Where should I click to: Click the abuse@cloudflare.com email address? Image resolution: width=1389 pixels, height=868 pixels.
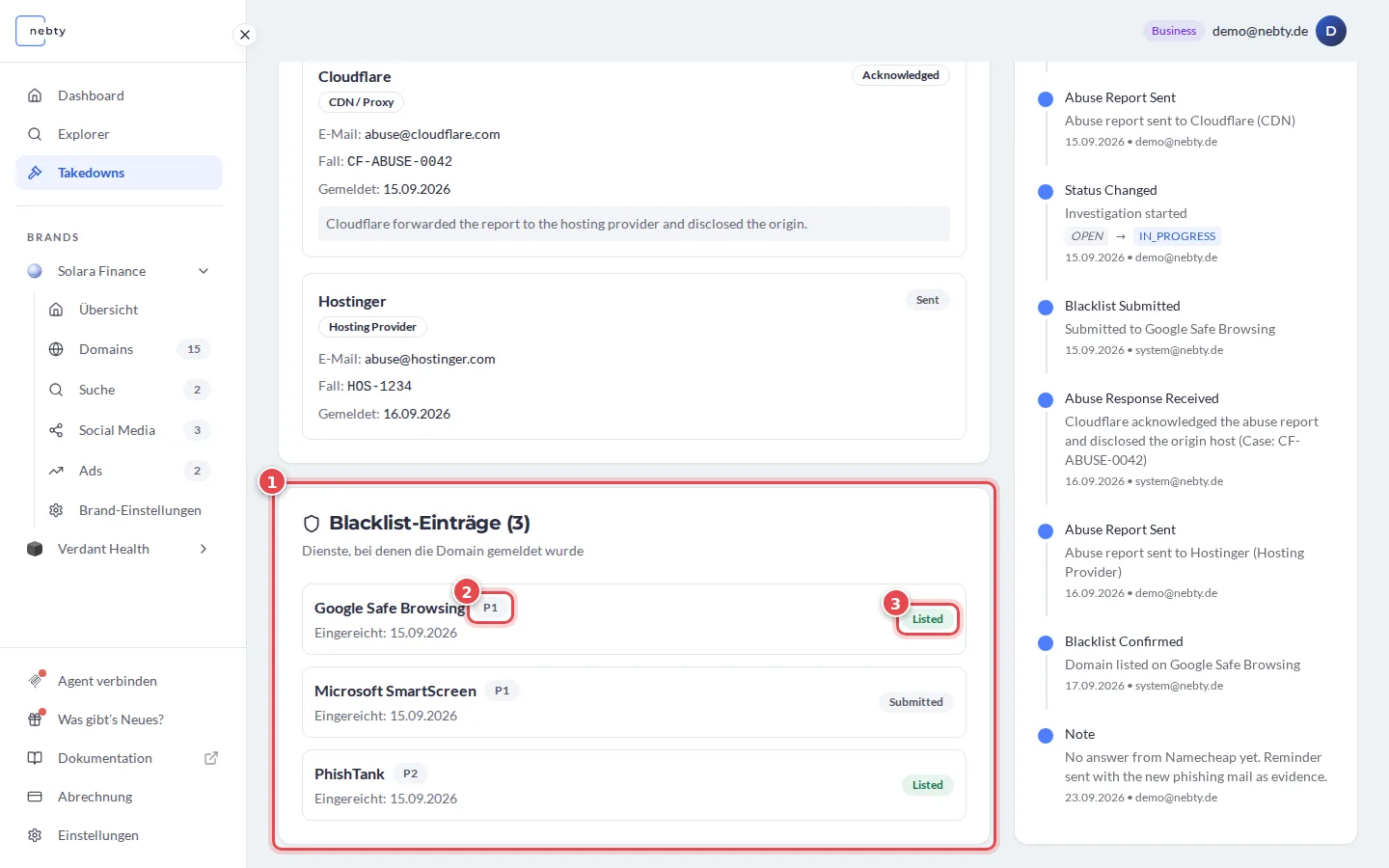[x=432, y=134]
